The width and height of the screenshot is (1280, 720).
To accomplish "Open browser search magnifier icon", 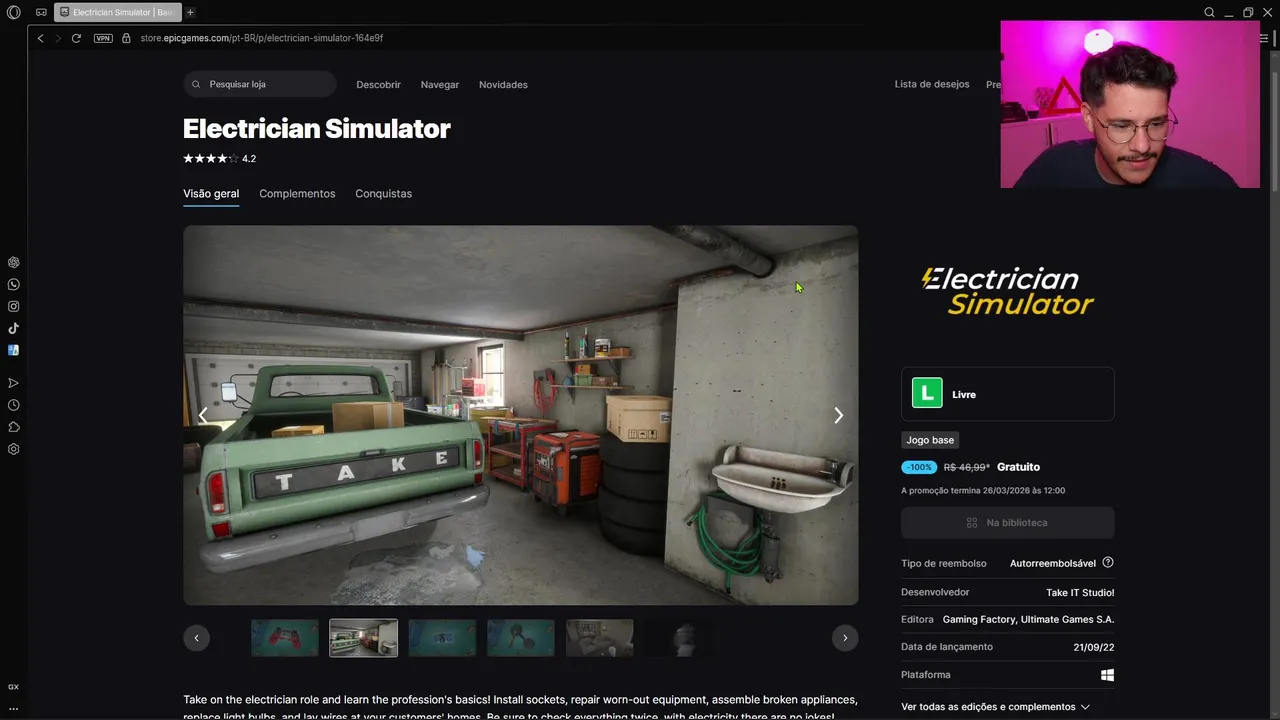I will point(1209,12).
